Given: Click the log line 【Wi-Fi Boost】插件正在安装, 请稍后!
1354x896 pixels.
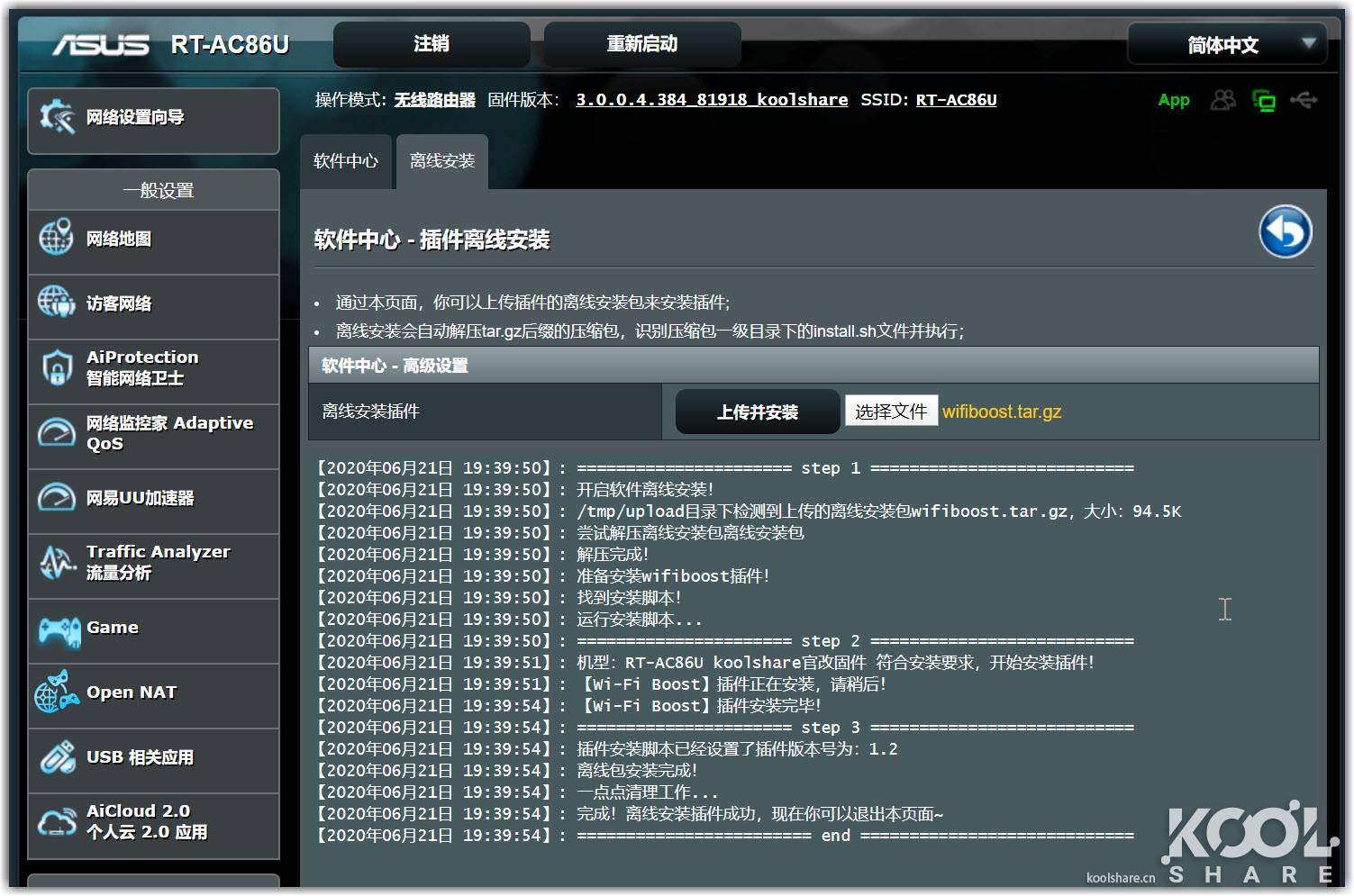Looking at the screenshot, I should click(600, 684).
